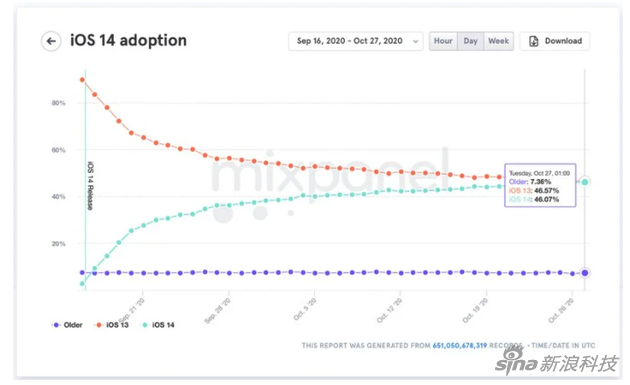This screenshot has height=385, width=630.
Task: Click the iOS 14 Release marker label
Action: click(90, 186)
